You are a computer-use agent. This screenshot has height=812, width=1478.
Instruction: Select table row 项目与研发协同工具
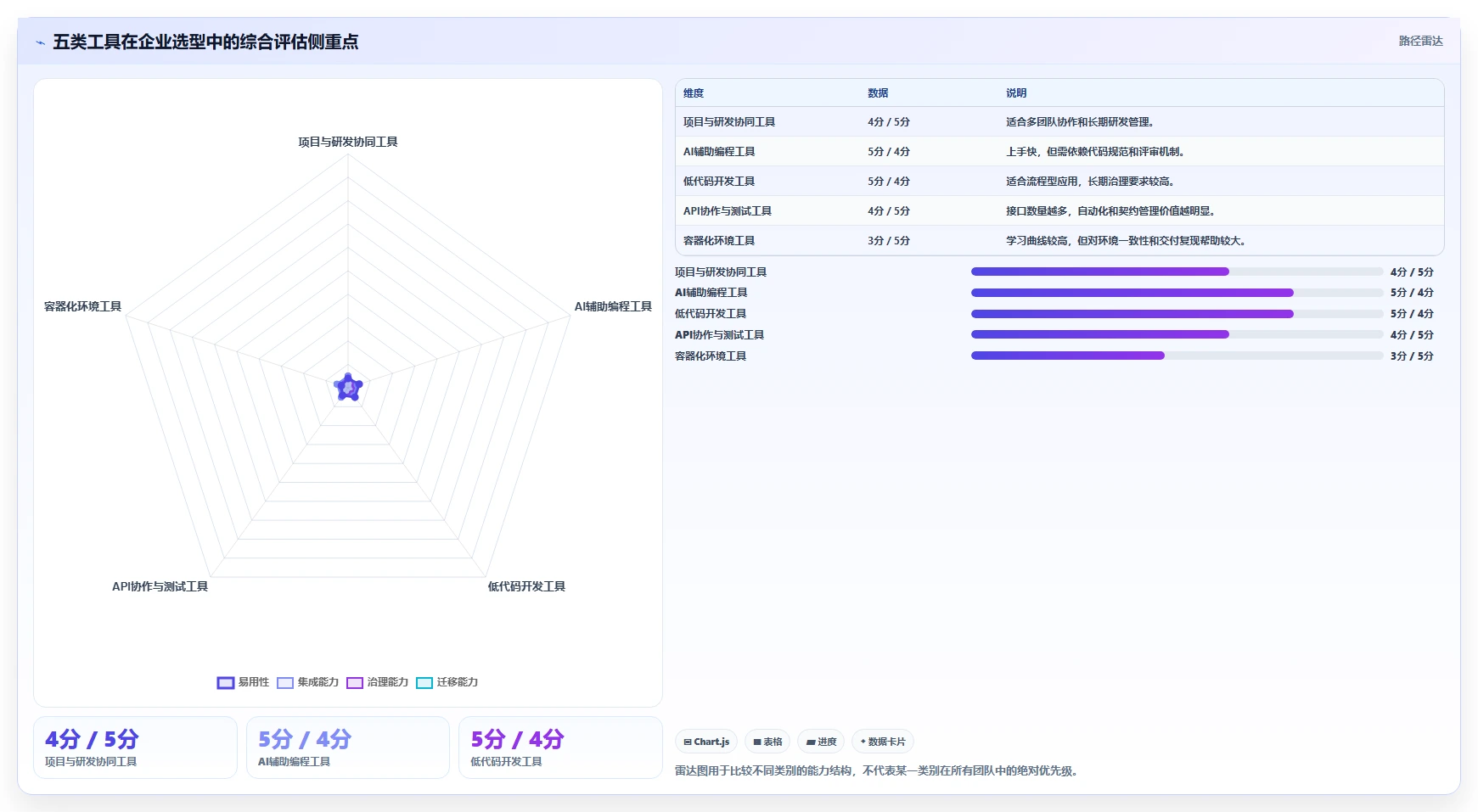coord(1059,122)
